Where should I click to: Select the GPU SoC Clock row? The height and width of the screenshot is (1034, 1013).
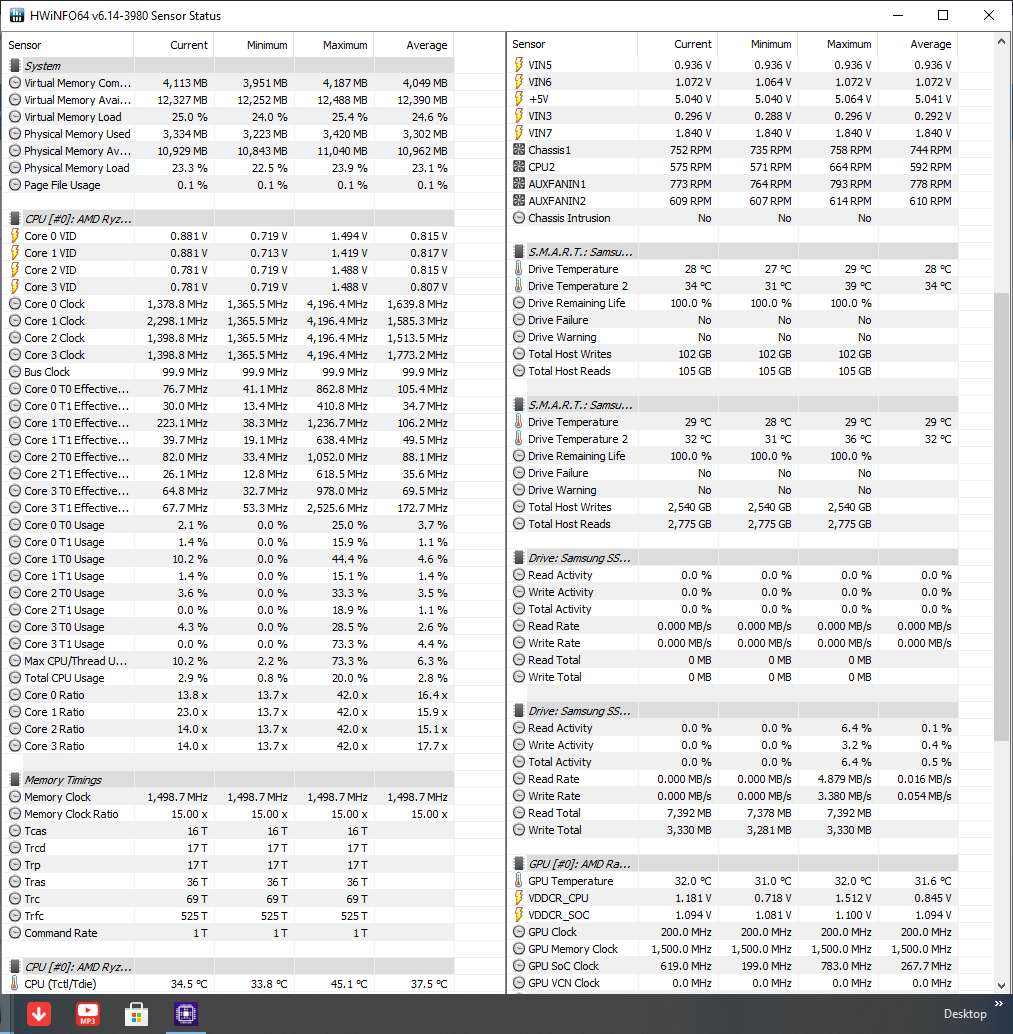tap(733, 965)
